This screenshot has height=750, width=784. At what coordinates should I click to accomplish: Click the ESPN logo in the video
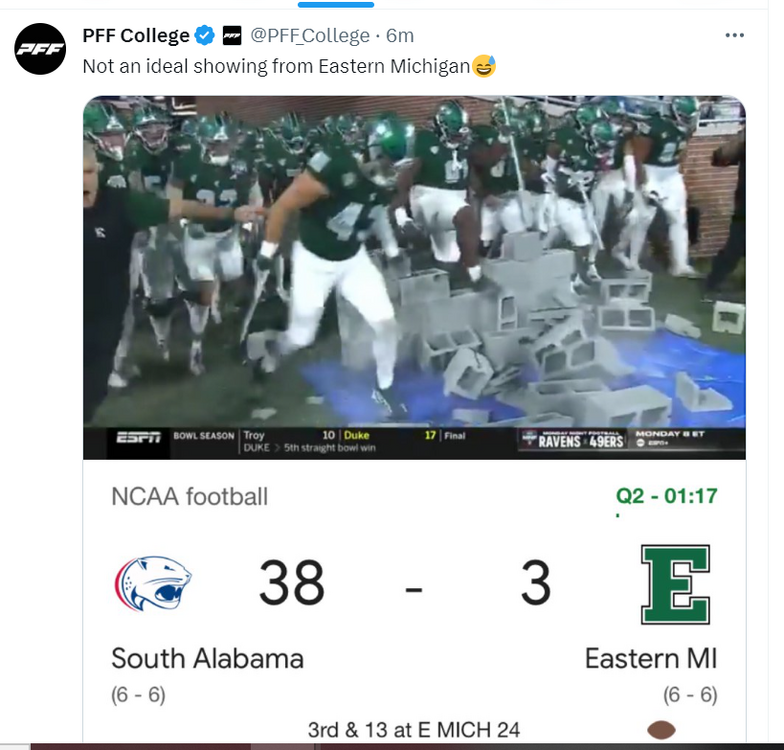coord(139,437)
